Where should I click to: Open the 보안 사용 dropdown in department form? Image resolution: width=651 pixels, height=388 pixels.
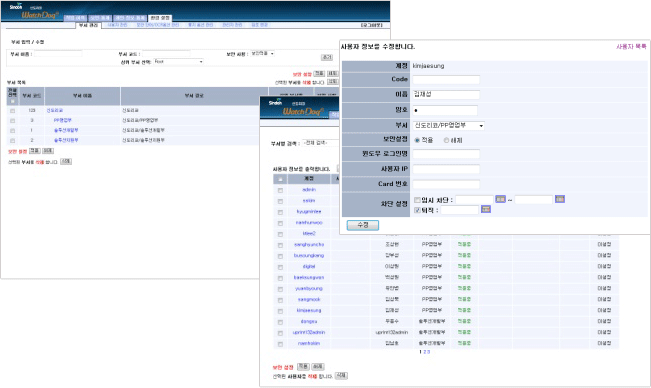pos(262,54)
